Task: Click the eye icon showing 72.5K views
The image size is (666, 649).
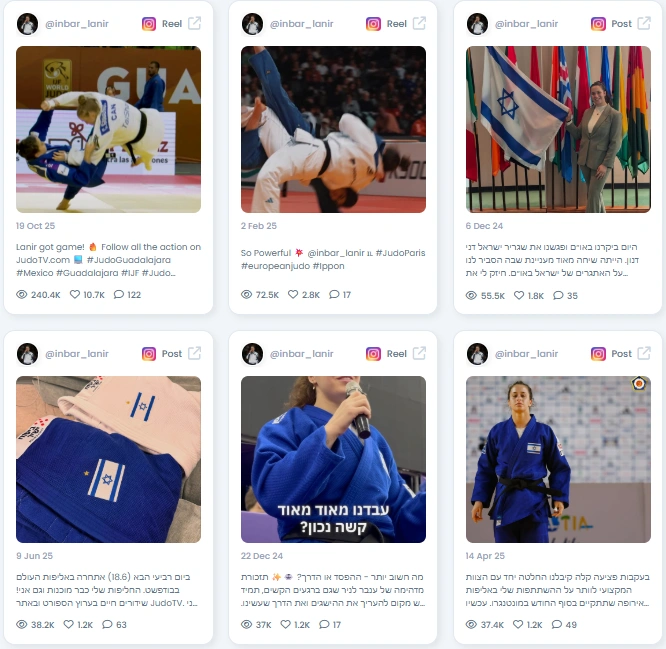Action: [246, 294]
